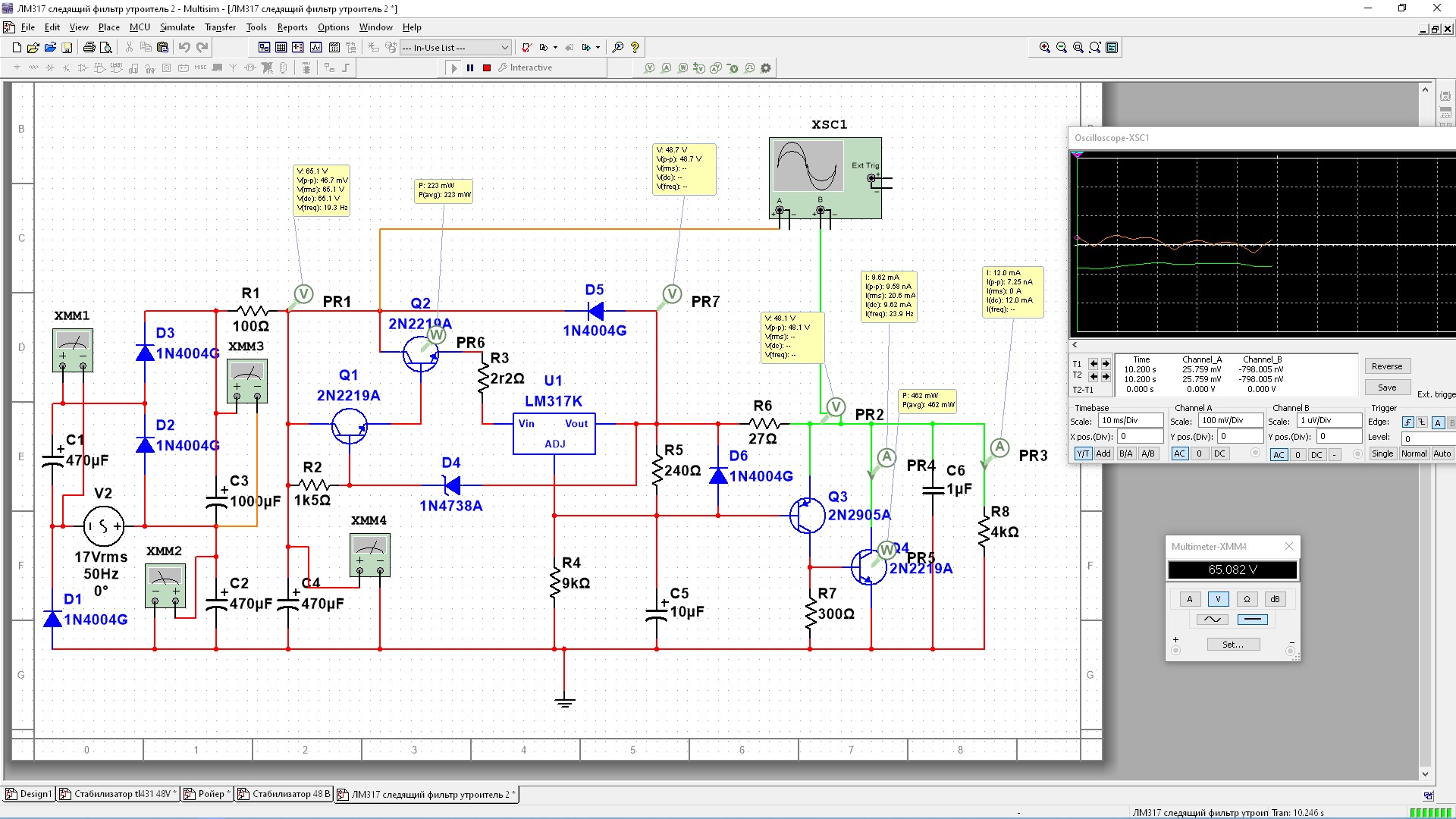Open the Simulate menu
This screenshot has height=819, width=1456.
point(177,27)
